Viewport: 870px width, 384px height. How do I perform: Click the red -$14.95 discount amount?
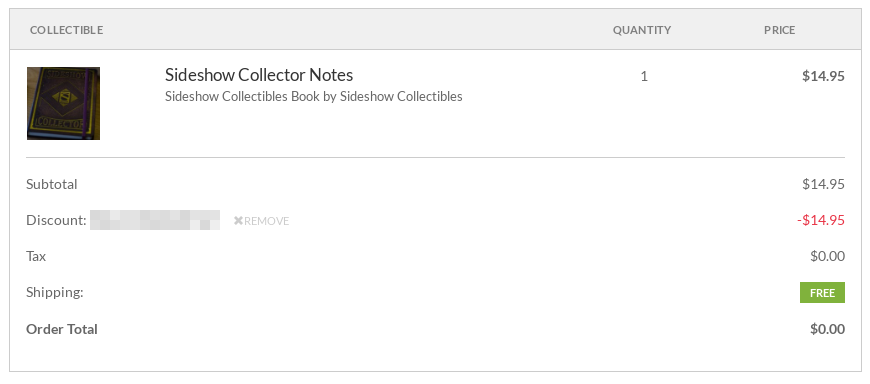click(821, 220)
